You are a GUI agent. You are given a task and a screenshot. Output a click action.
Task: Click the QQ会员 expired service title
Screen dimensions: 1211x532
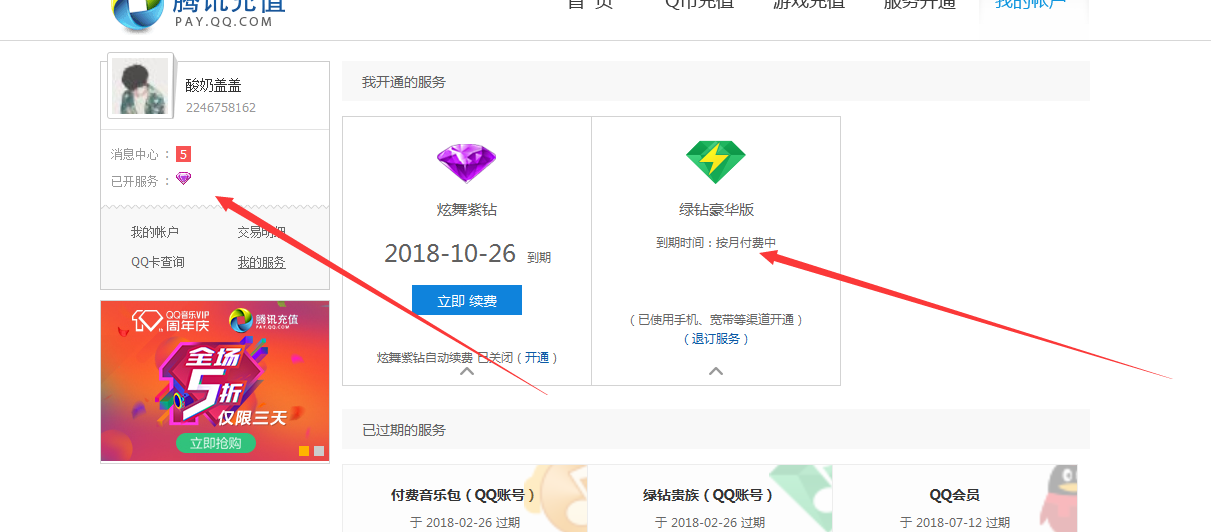coord(954,495)
